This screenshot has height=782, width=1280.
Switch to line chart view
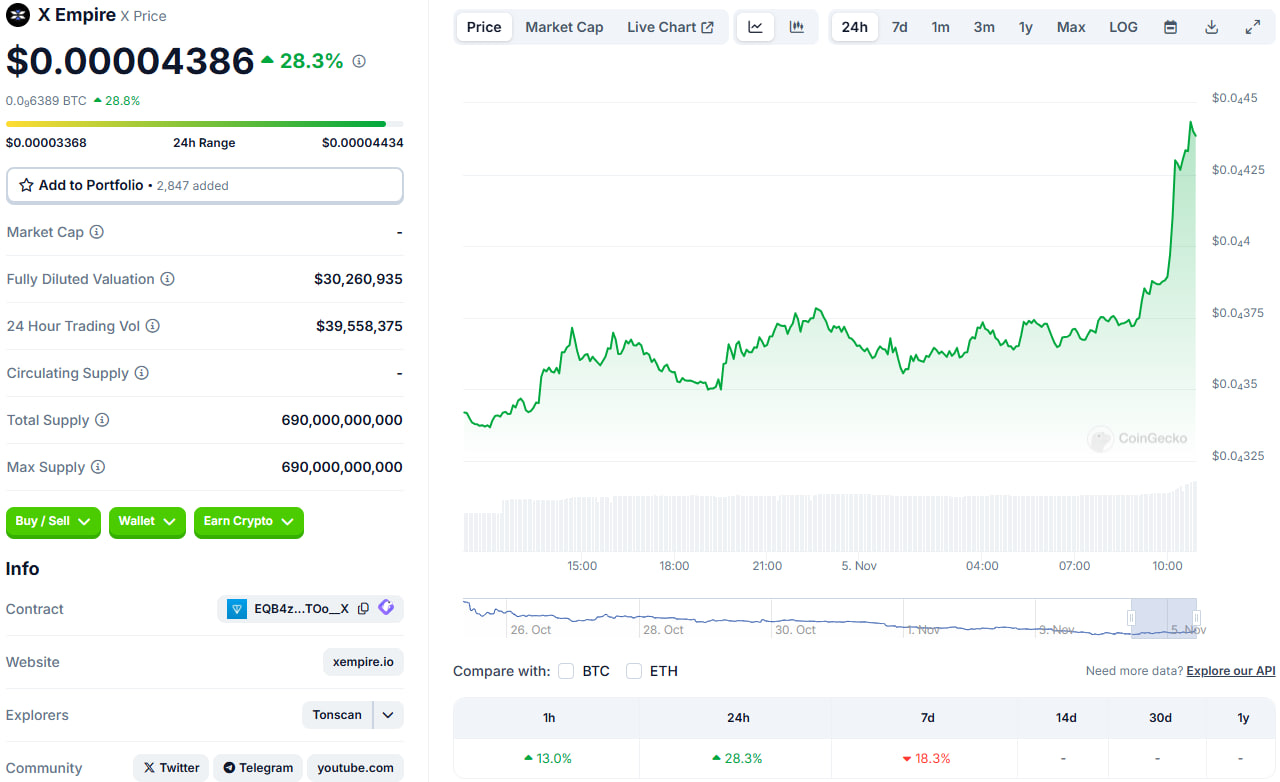(x=755, y=27)
